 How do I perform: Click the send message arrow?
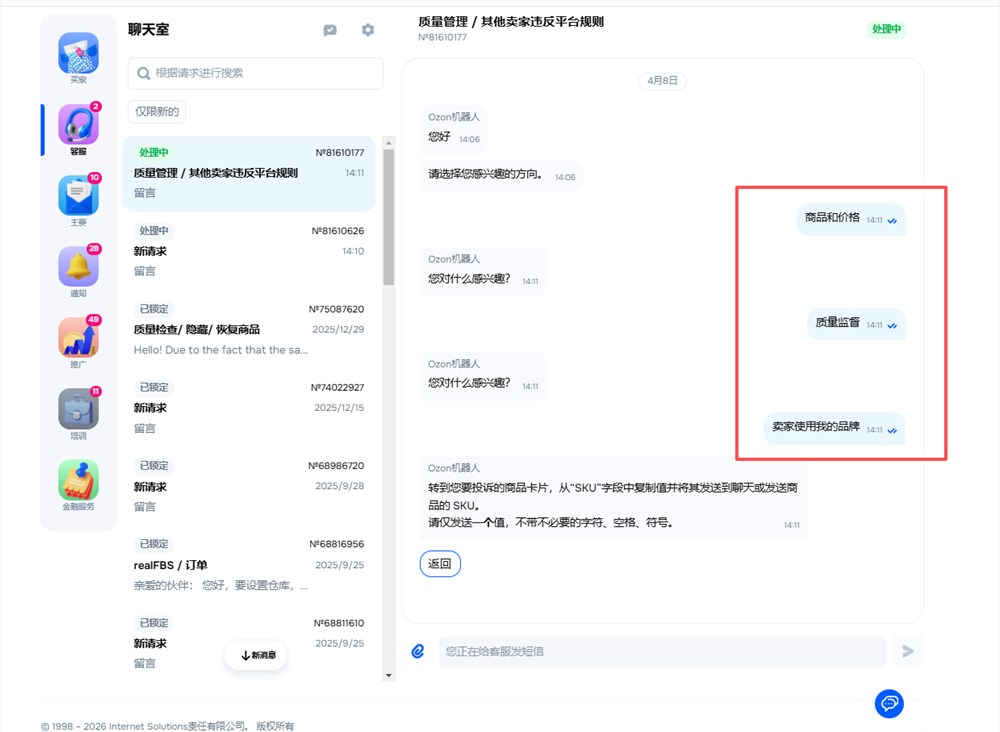click(x=908, y=651)
